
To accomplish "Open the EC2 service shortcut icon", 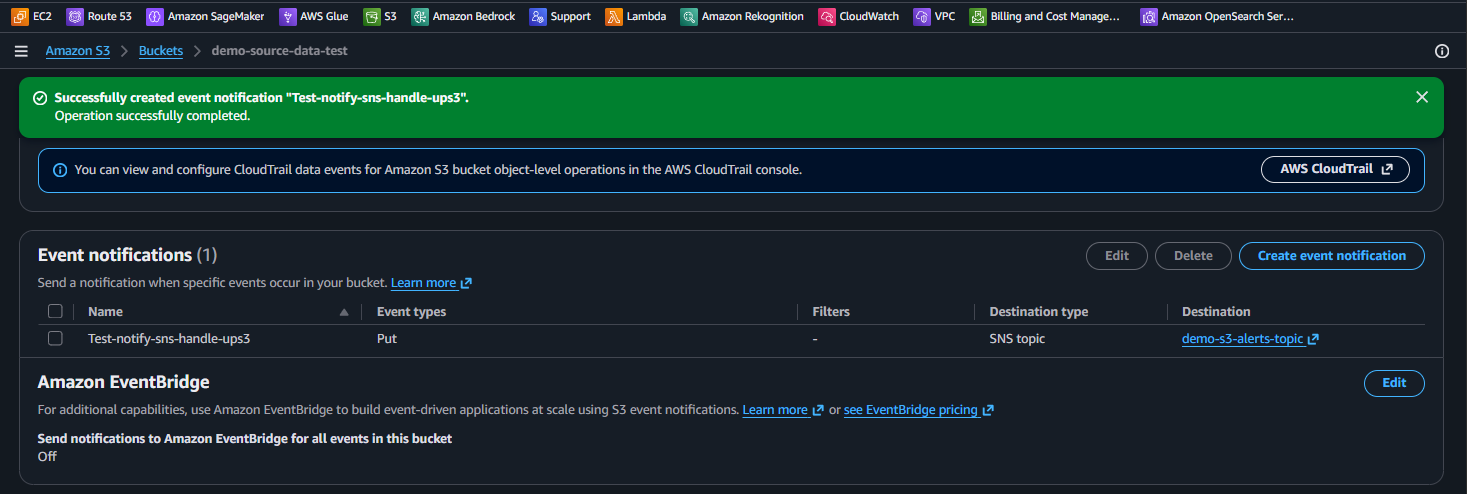I will tap(19, 16).
